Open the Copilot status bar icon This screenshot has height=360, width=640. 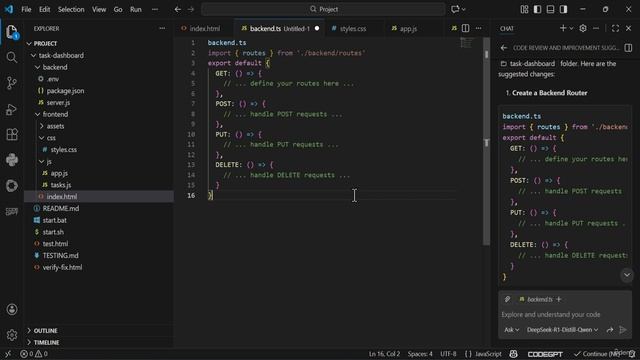tap(513, 354)
